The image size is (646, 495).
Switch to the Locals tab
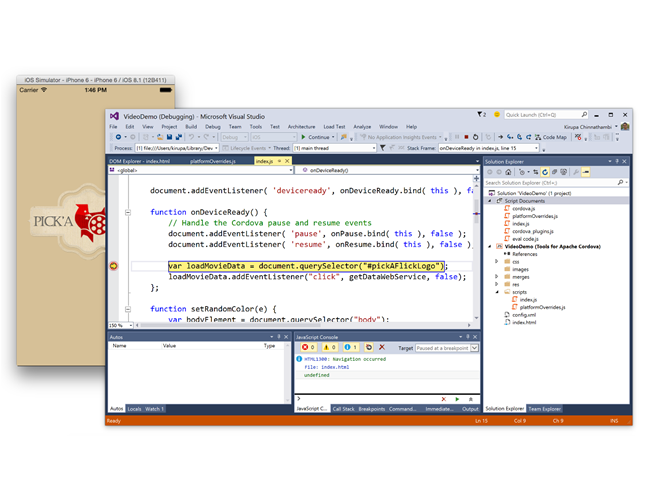tap(134, 409)
